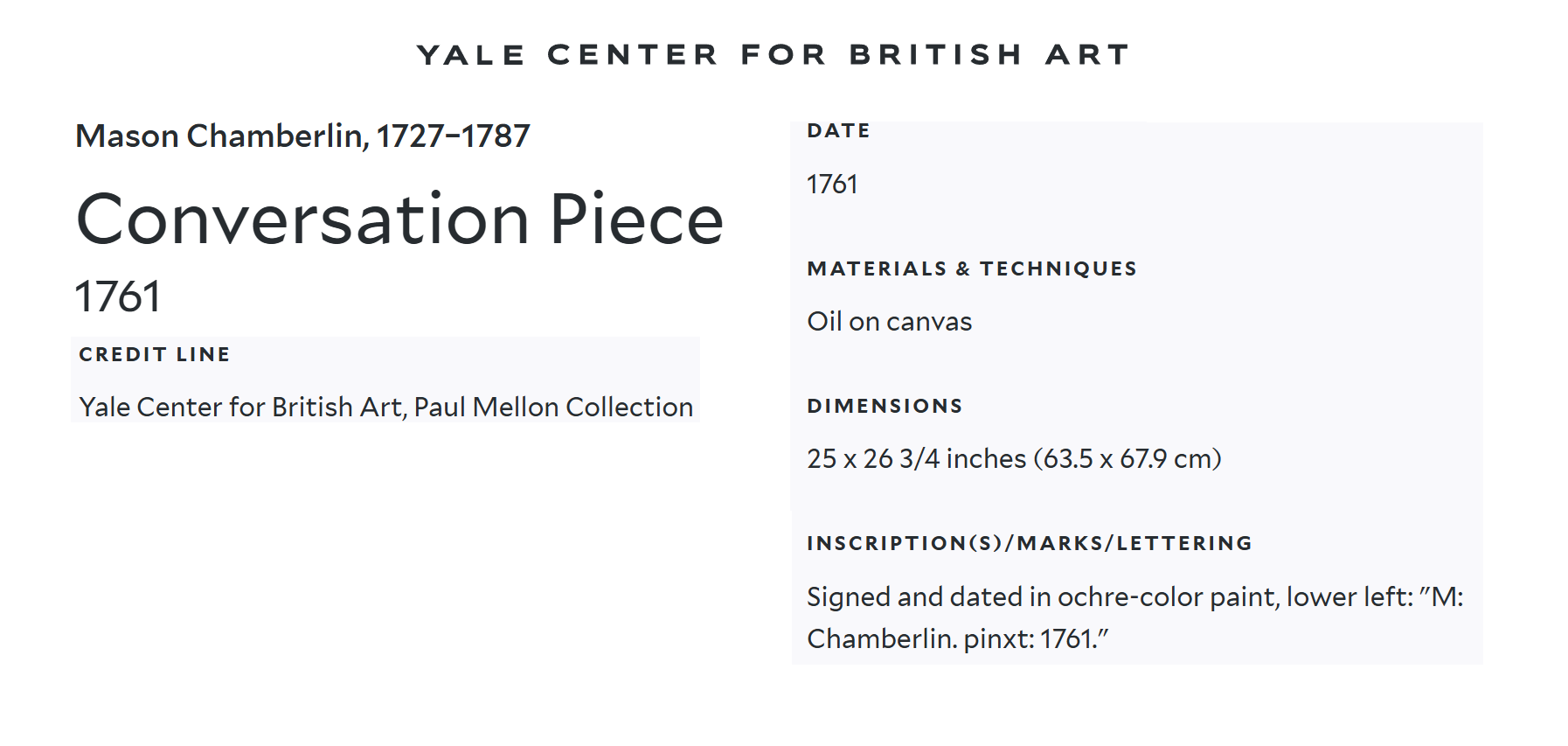
Task: Click the word Piece in the title
Action: pos(636,220)
